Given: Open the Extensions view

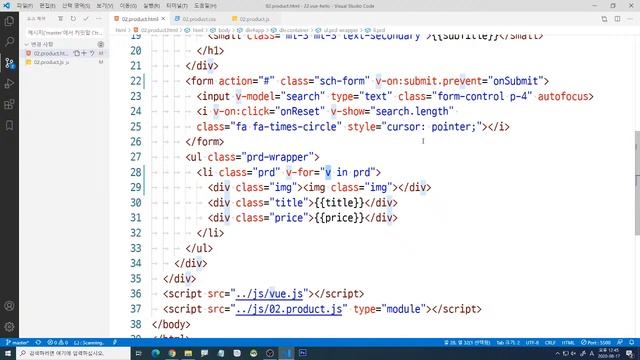Looking at the screenshot, I should pyautogui.click(x=9, y=104).
